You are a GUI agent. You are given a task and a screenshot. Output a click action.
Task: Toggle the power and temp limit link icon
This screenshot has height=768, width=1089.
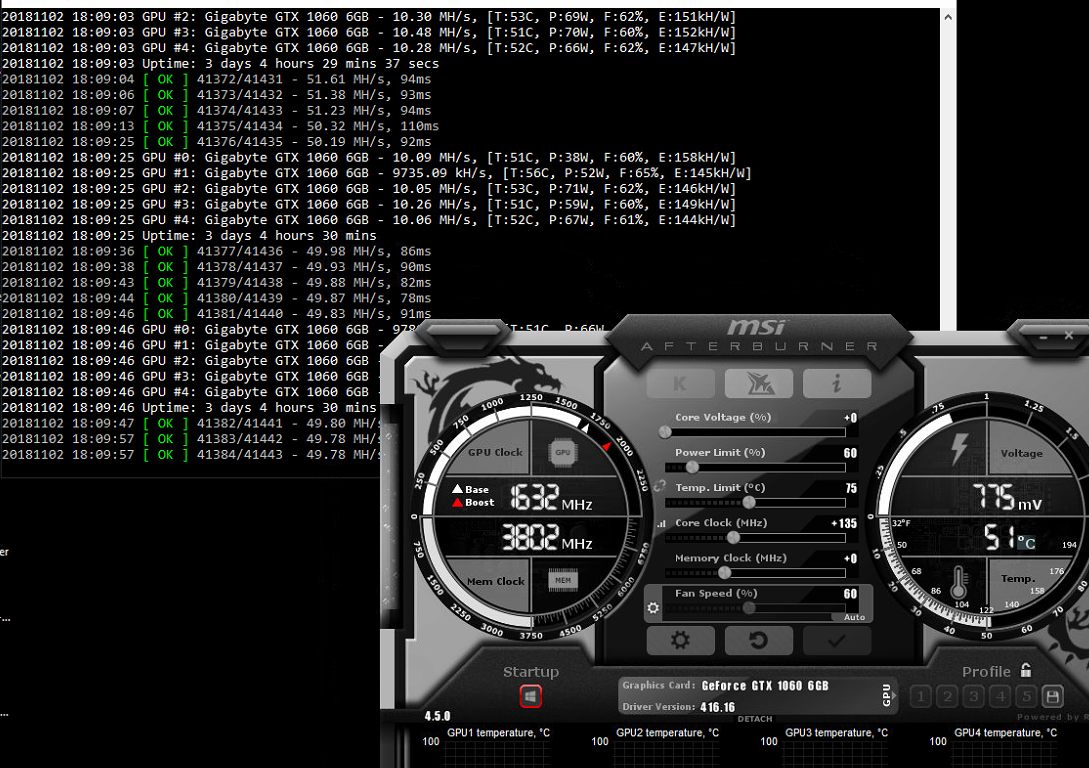659,486
